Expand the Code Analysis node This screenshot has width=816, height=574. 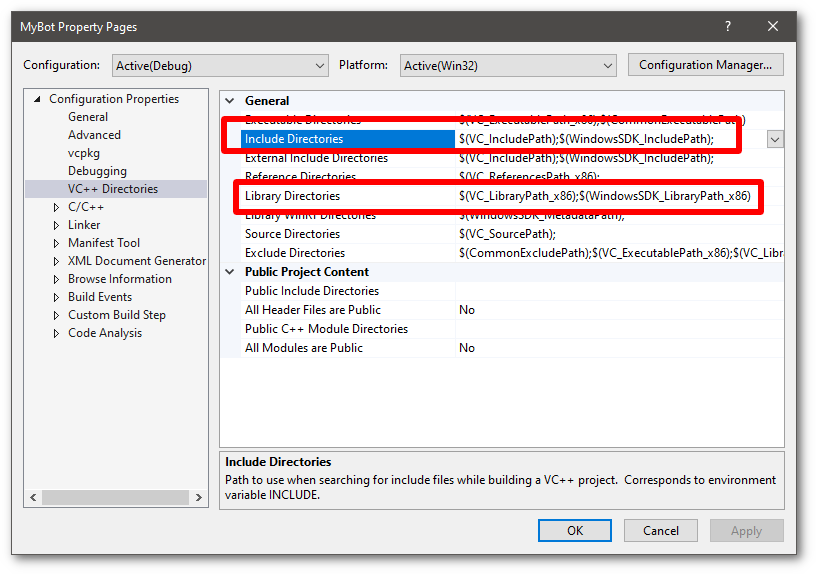click(x=57, y=333)
